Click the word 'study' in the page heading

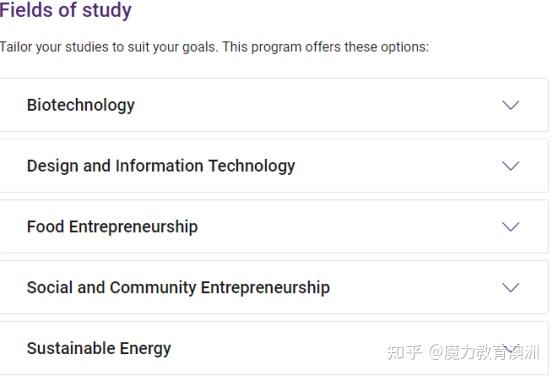coord(107,11)
